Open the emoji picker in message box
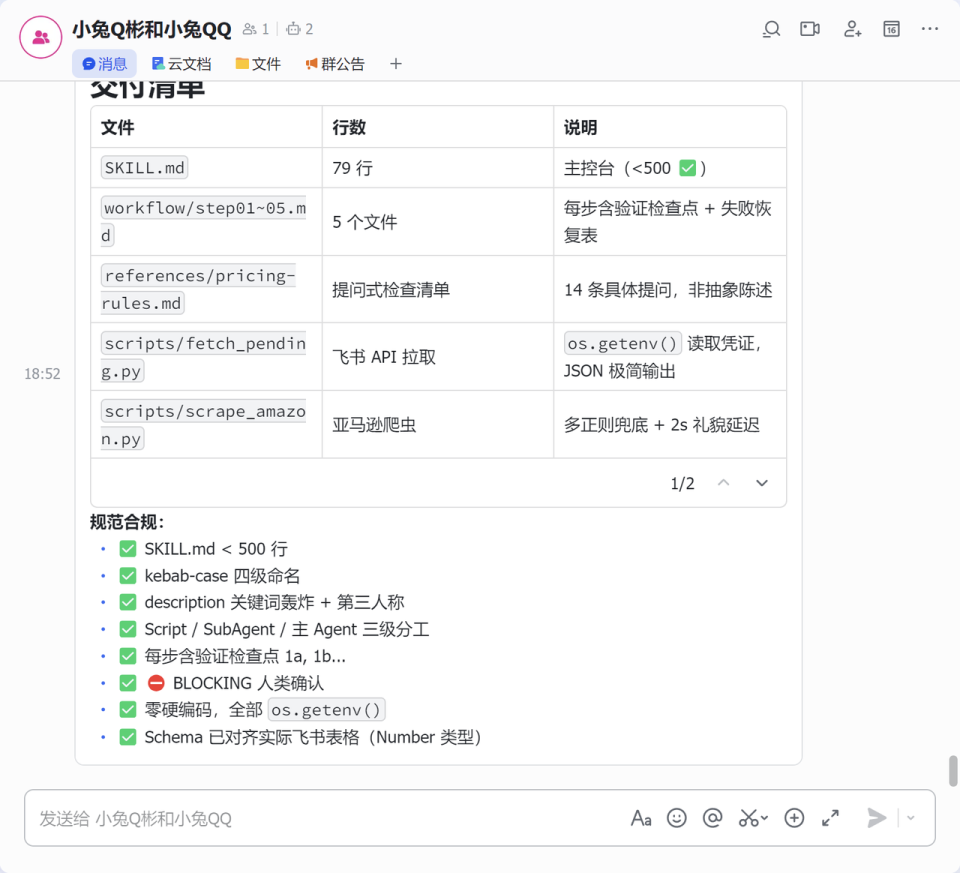 coord(677,818)
